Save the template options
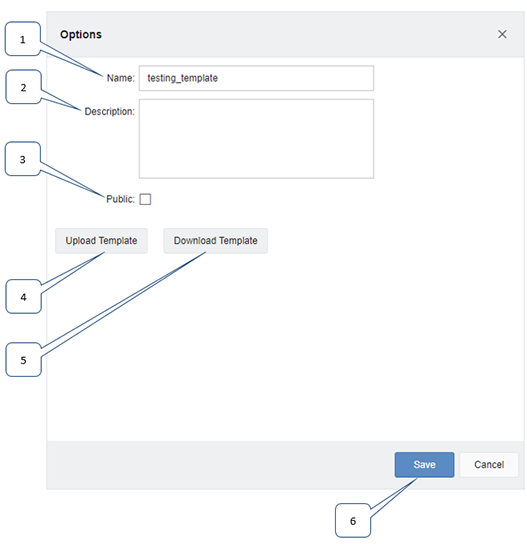 (424, 465)
